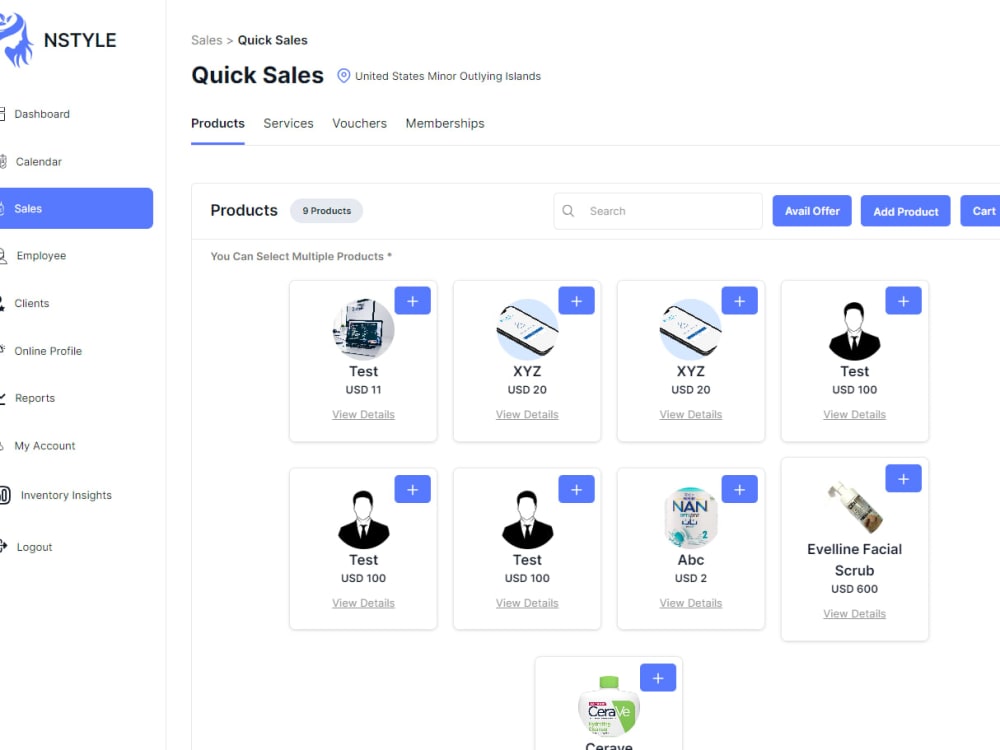This screenshot has width=1000, height=750.
Task: Select Sales in the sidebar
Action: pyautogui.click(x=77, y=208)
